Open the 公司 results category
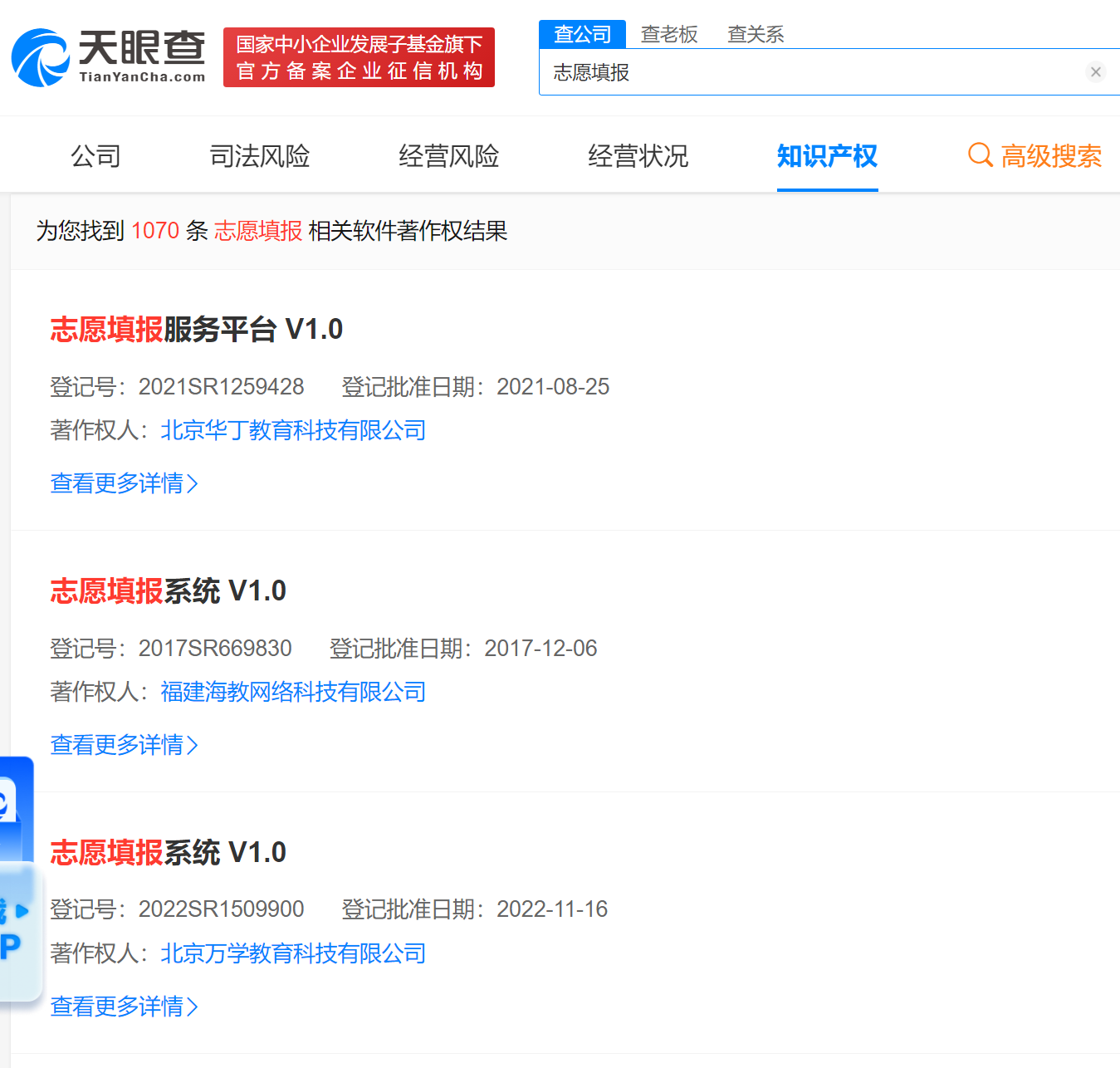This screenshot has height=1068, width=1120. pos(95,156)
